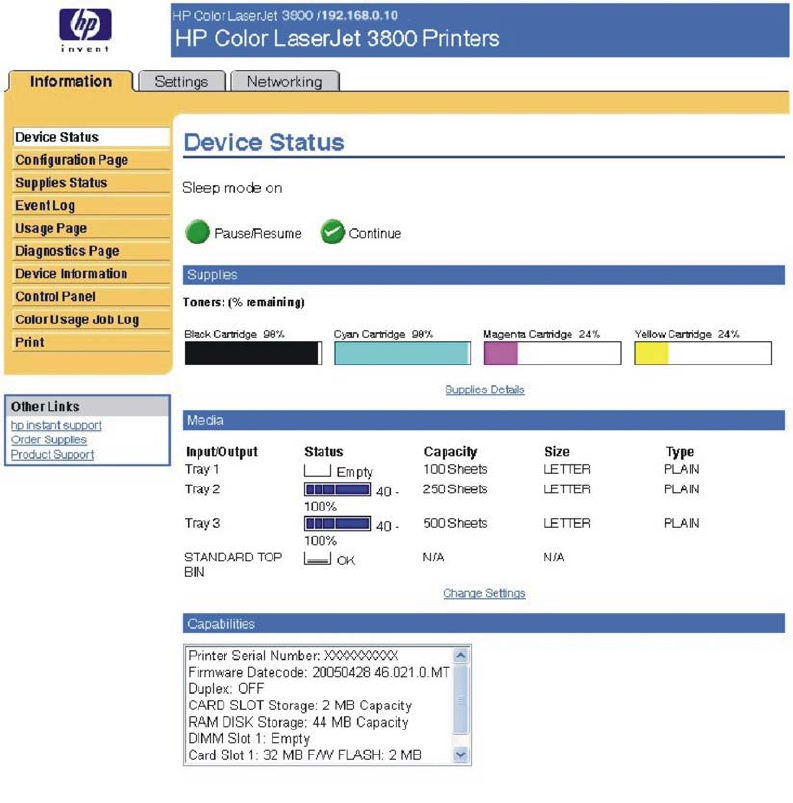Click the Yellow Cartridge level bar
793x803 pixels.
(x=703, y=353)
